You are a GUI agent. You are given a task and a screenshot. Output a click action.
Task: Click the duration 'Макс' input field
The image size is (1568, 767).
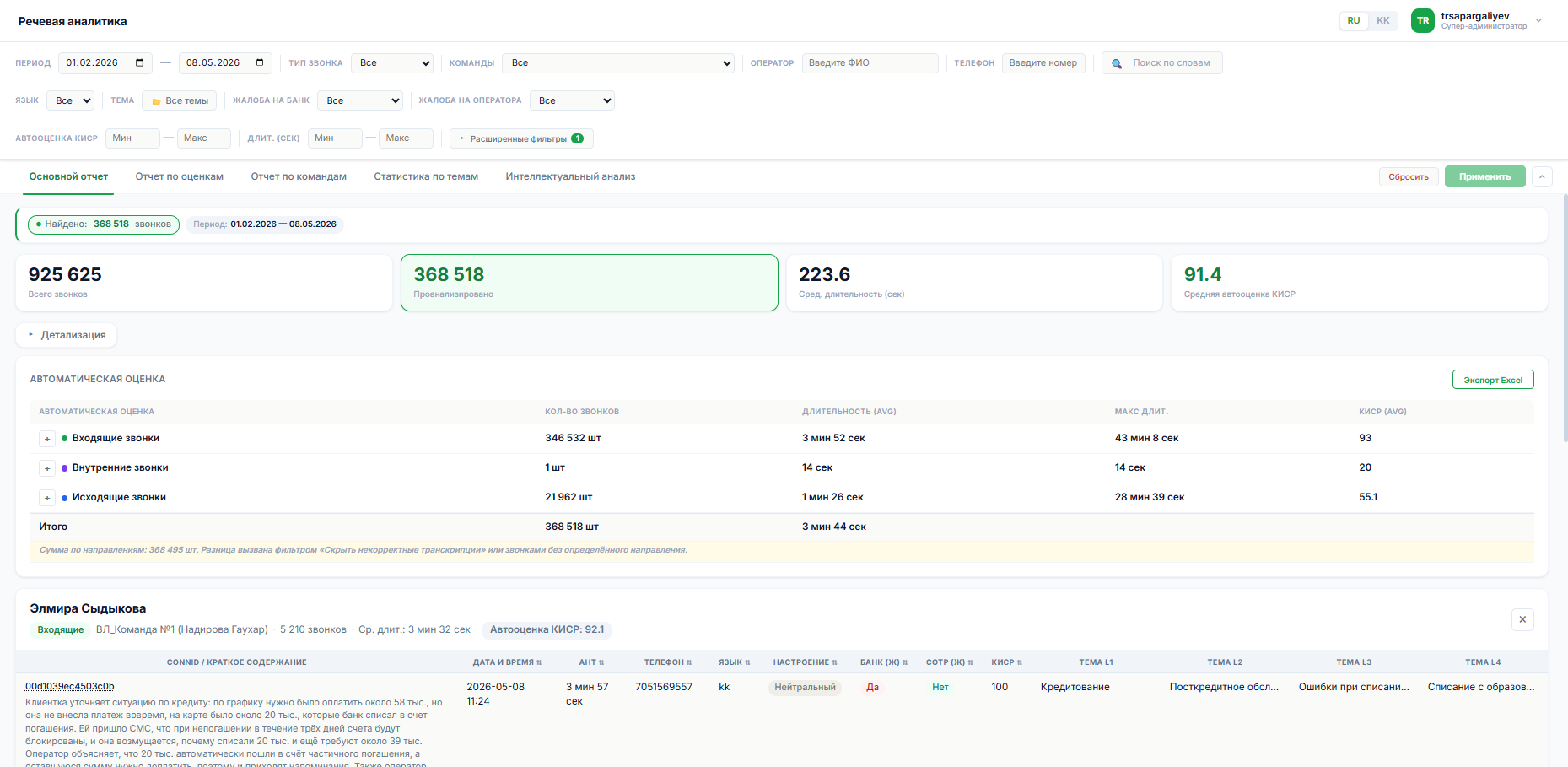pyautogui.click(x=407, y=138)
